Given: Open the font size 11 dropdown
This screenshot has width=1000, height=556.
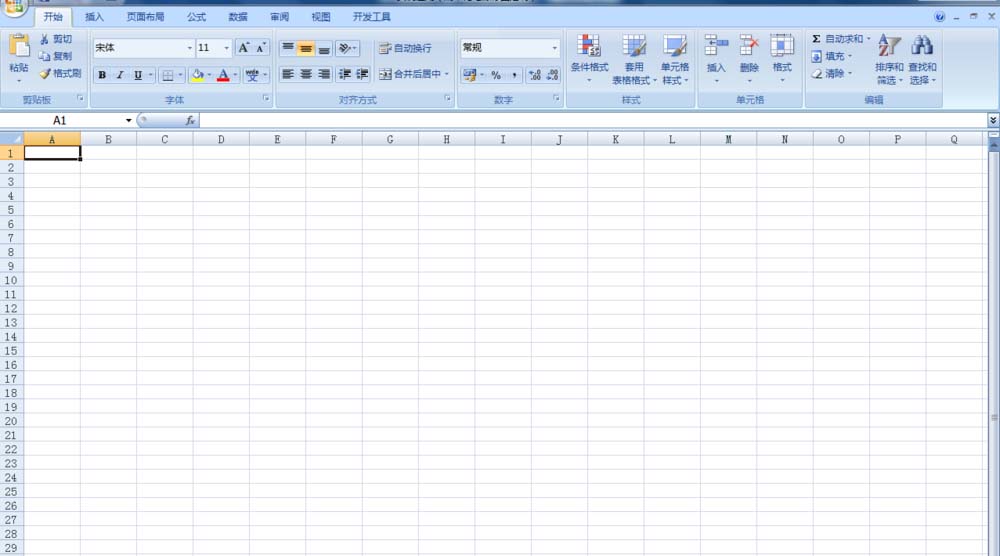Looking at the screenshot, I should point(226,48).
